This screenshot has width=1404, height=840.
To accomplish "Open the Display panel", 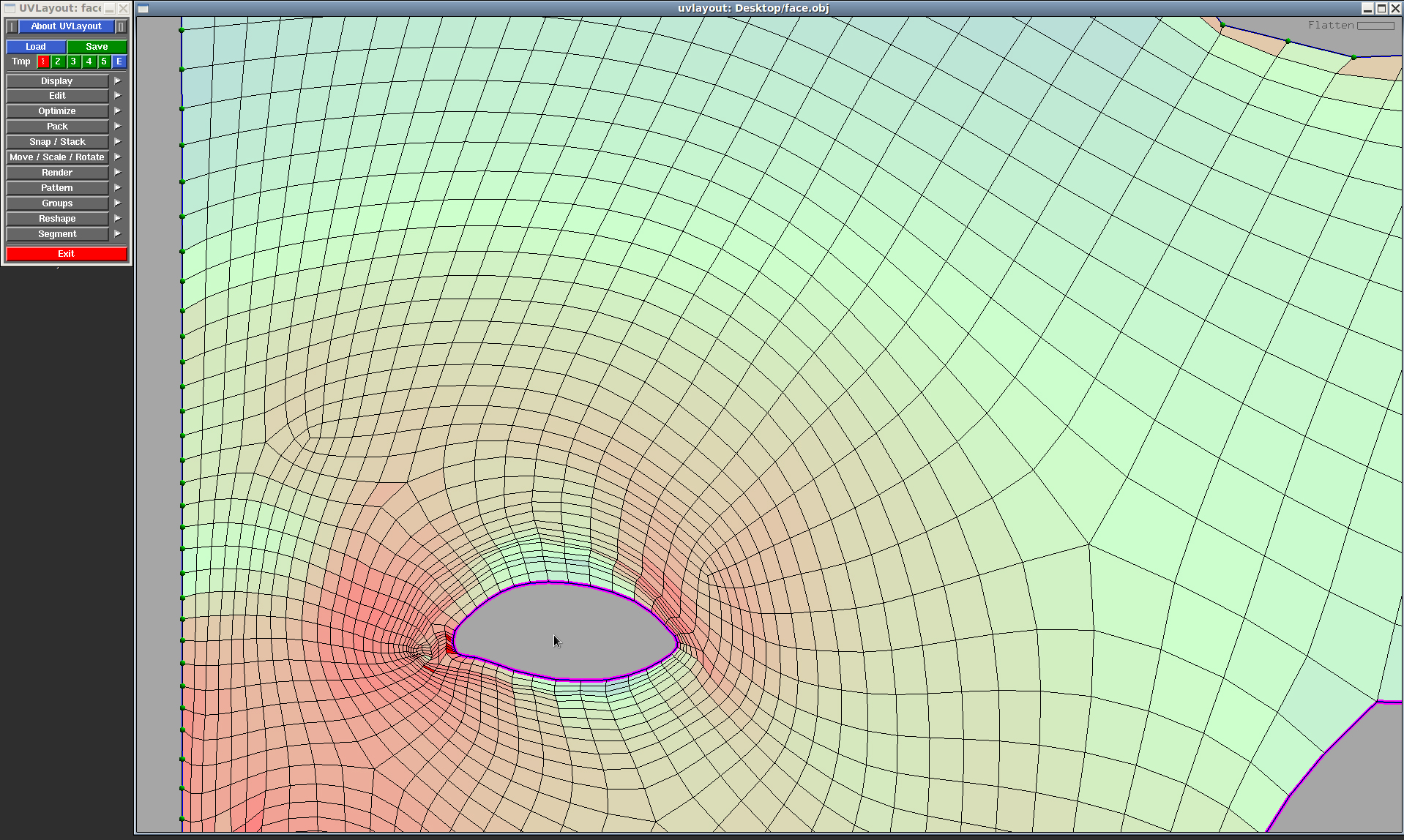I will 57,81.
